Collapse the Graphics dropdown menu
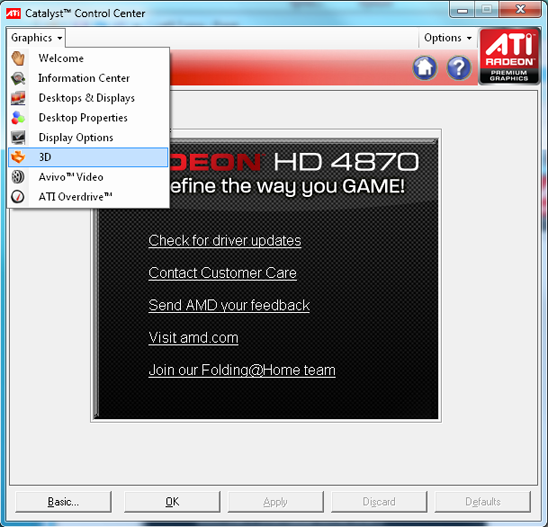The image size is (548, 527). point(36,38)
